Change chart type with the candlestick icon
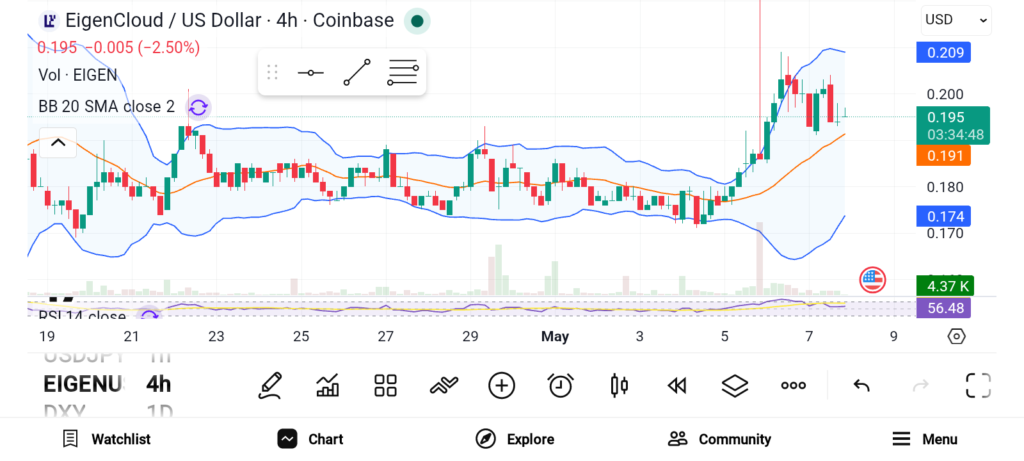Image resolution: width=1024 pixels, height=461 pixels. tap(618, 385)
